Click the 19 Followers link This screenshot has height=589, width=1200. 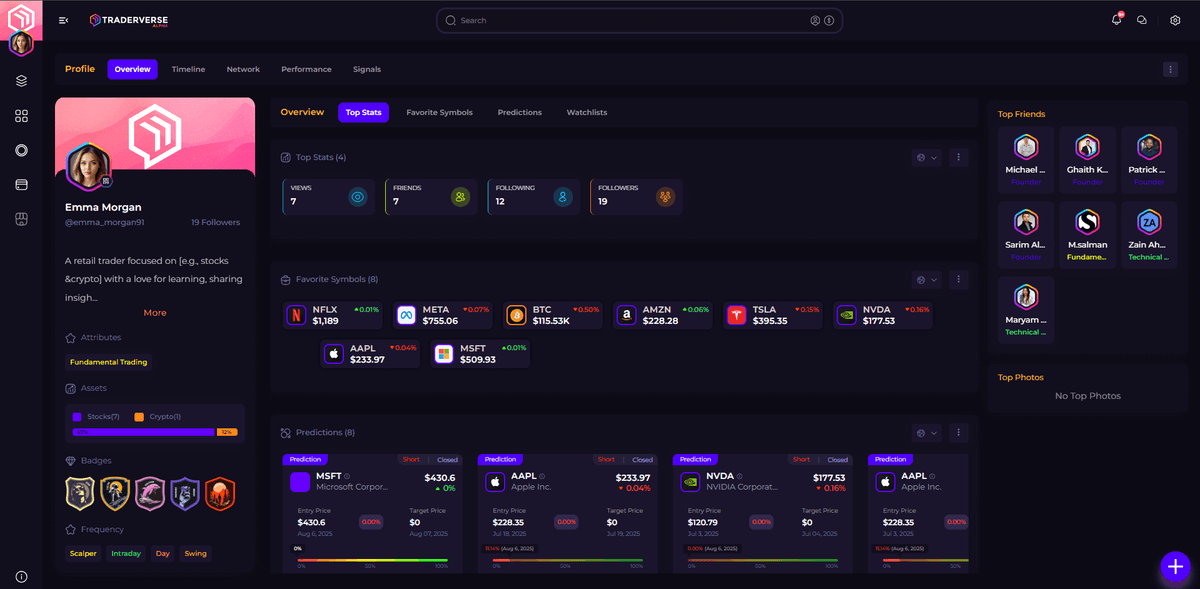tap(215, 222)
